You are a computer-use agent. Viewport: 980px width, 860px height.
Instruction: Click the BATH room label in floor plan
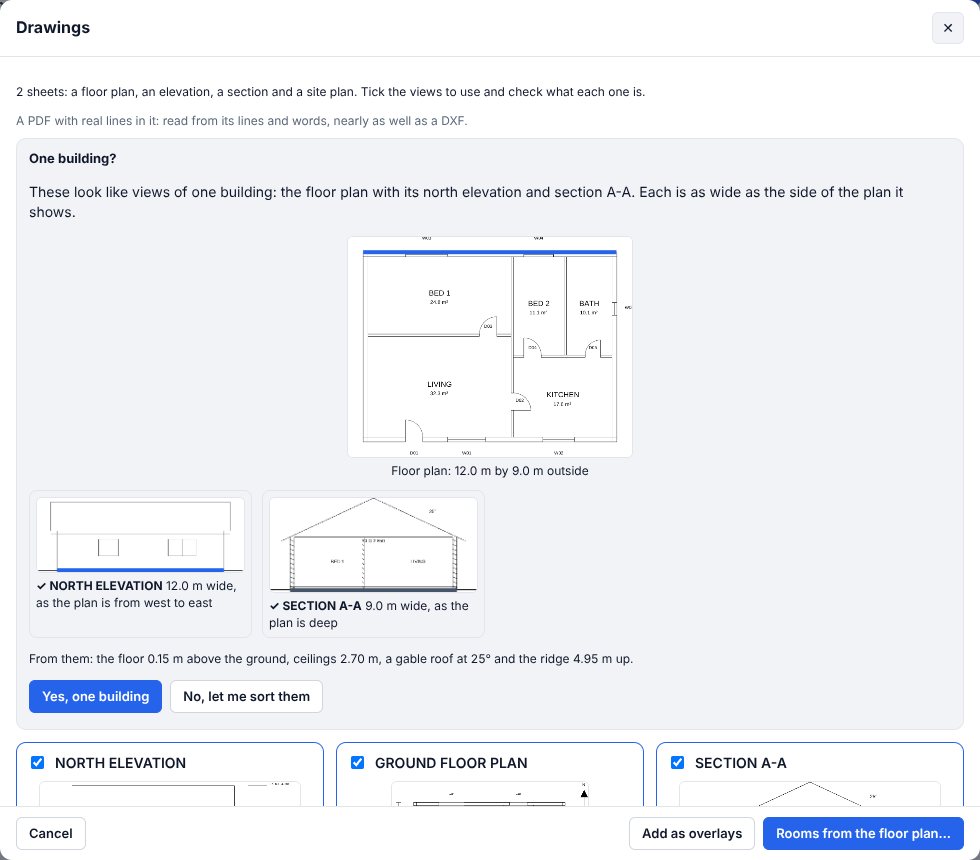click(x=589, y=303)
